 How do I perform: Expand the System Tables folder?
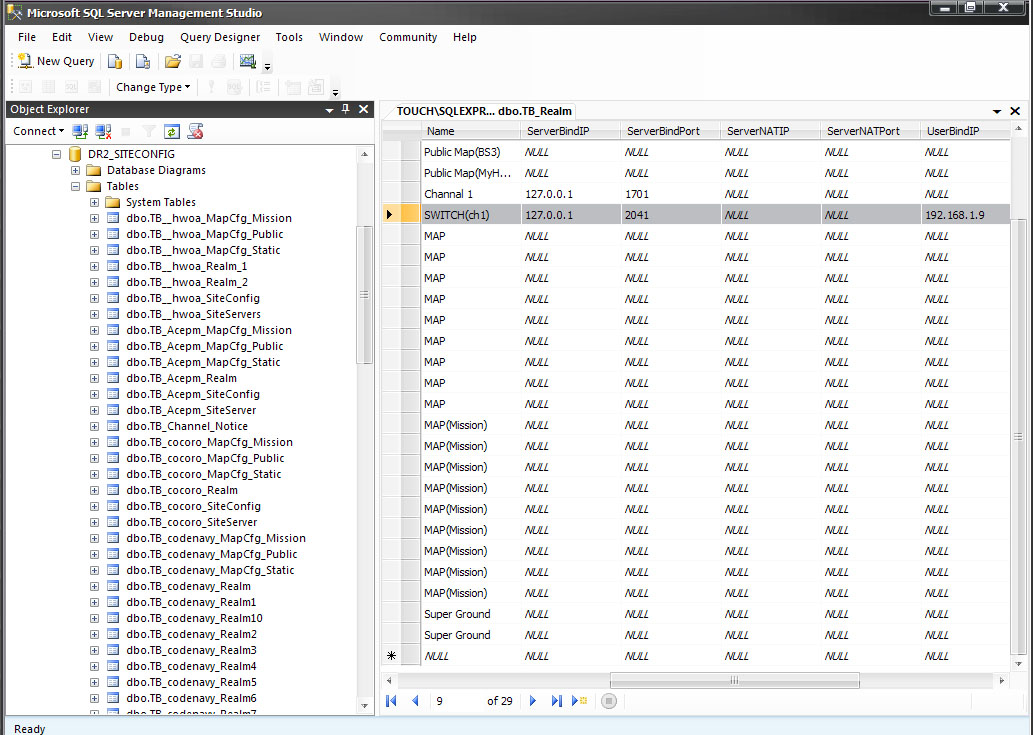pyautogui.click(x=95, y=202)
